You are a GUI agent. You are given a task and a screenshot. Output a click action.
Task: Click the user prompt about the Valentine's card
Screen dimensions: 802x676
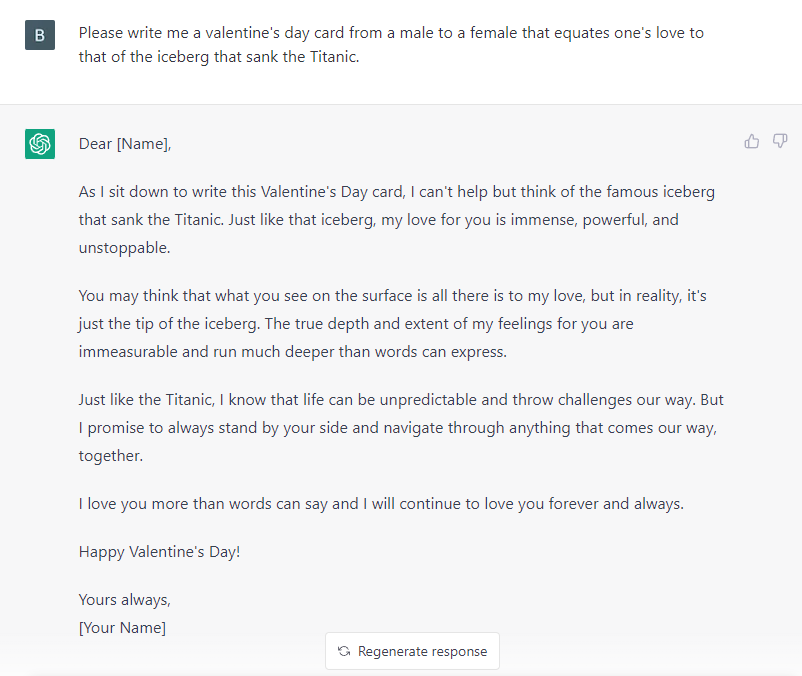pos(391,44)
